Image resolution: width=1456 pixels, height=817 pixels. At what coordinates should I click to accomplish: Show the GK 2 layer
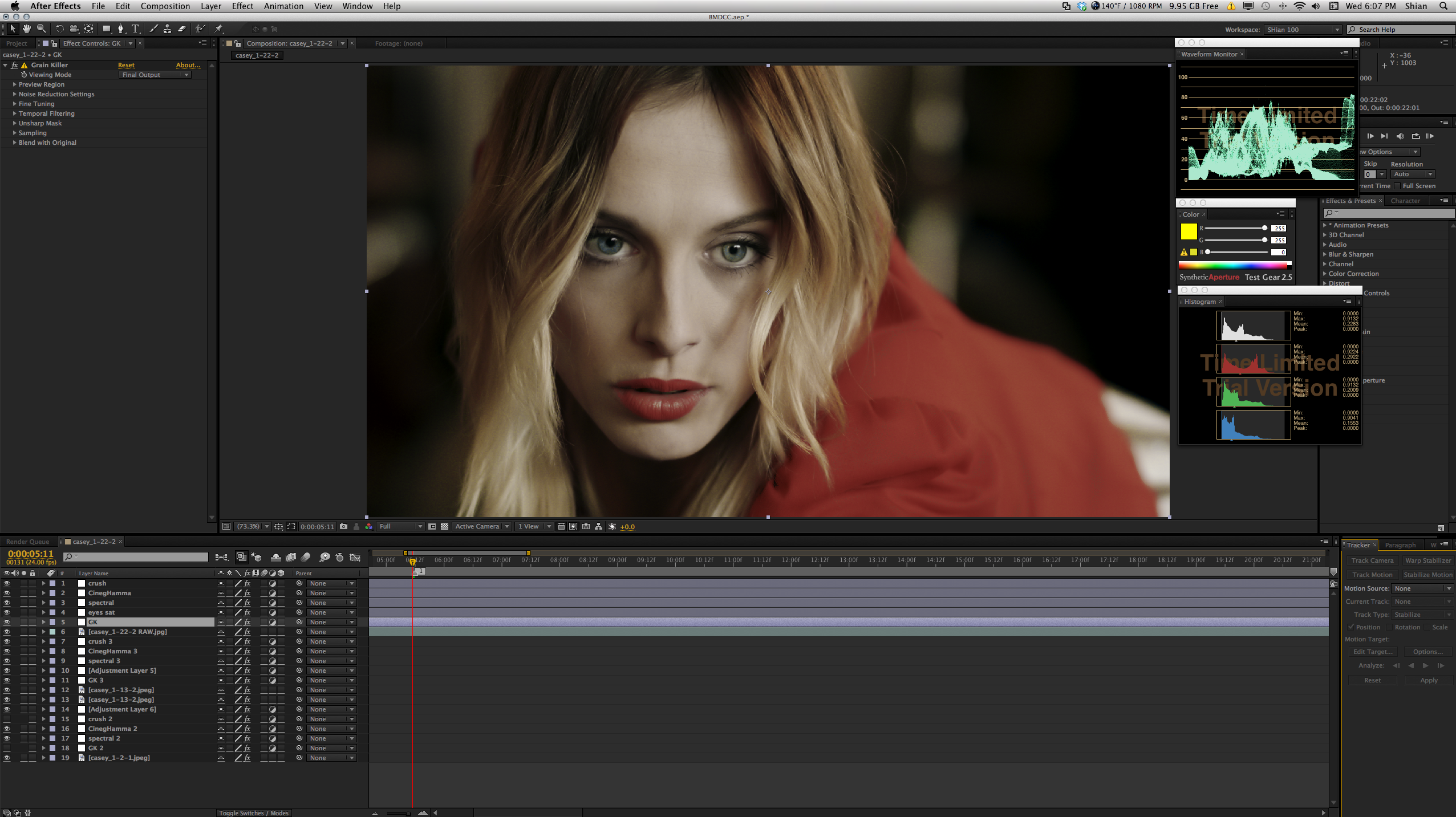click(7, 748)
